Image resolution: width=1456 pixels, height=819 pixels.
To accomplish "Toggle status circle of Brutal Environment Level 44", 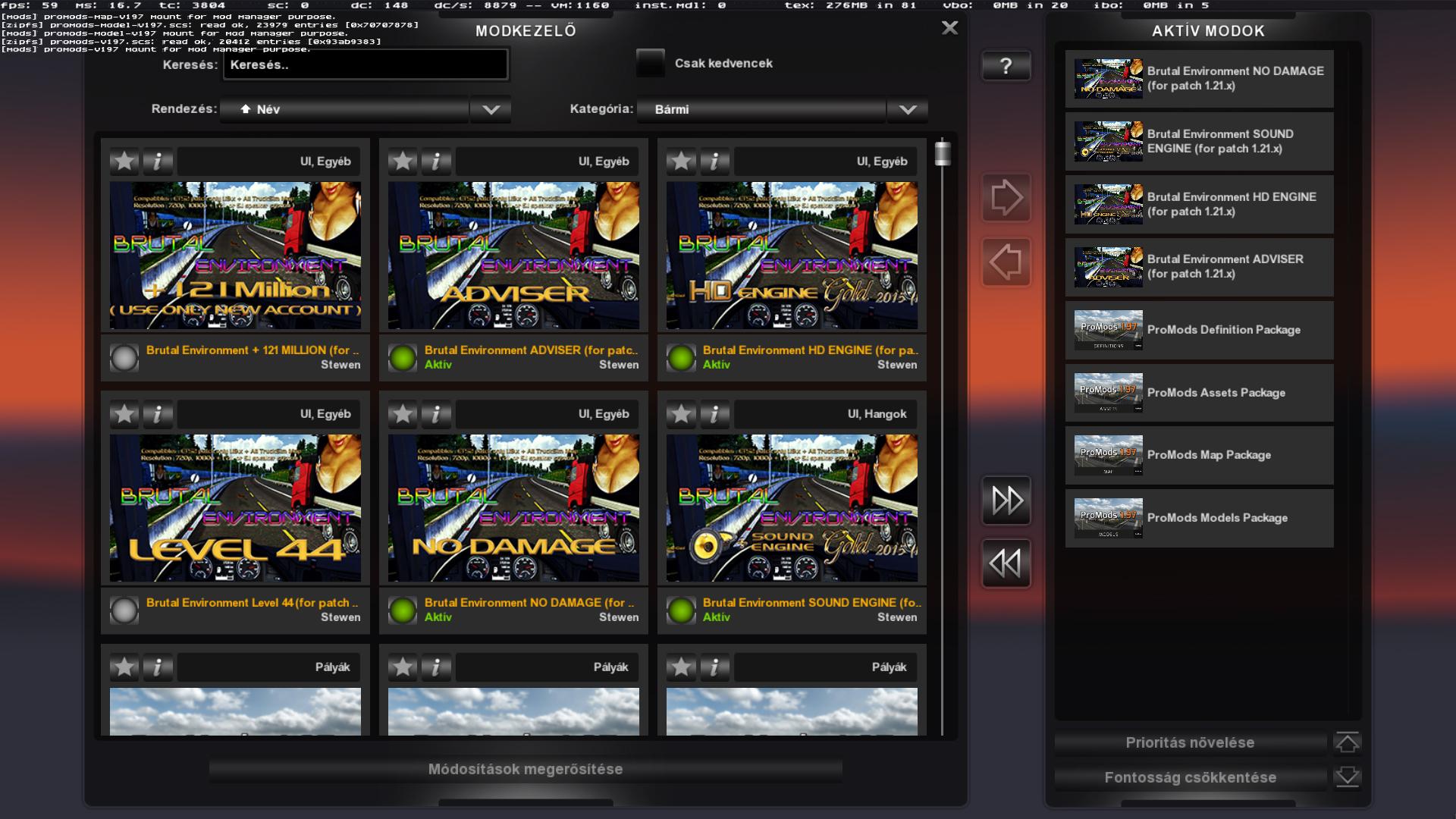I will (124, 610).
